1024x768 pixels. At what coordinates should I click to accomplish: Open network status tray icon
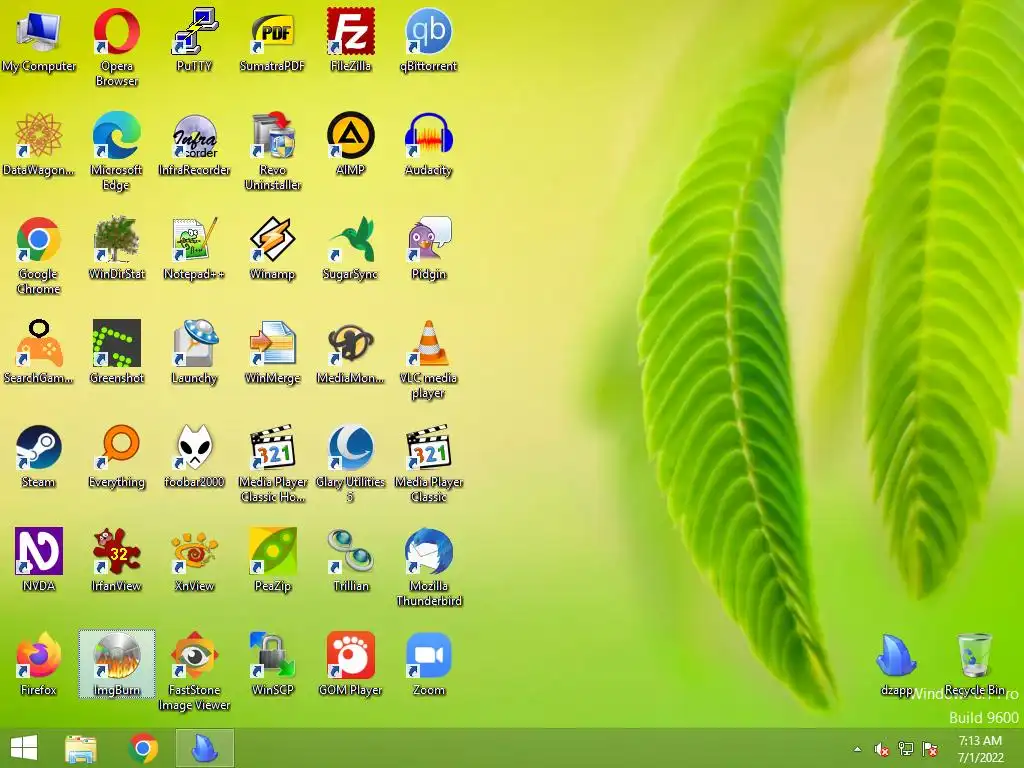point(906,749)
